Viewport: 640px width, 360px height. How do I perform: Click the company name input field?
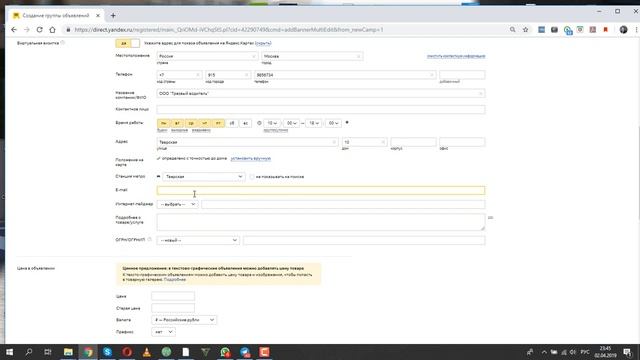(x=321, y=93)
